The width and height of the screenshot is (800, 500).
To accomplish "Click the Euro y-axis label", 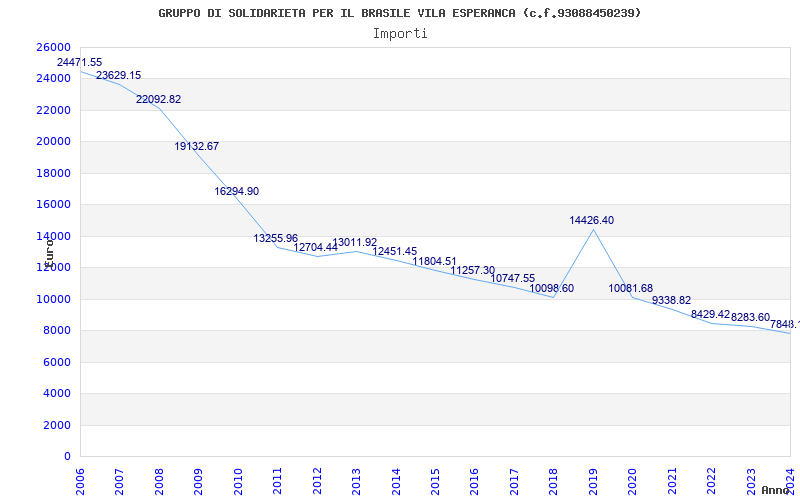I will point(49,253).
